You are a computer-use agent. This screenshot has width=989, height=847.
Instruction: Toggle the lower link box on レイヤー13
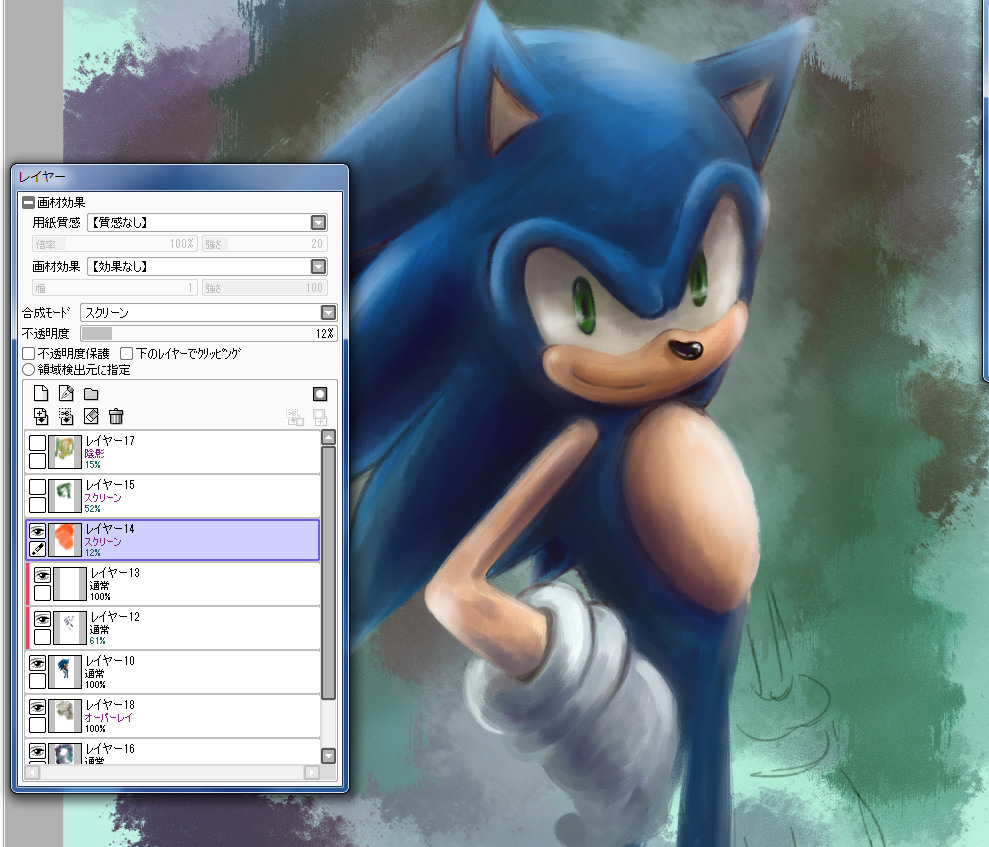[x=42, y=593]
